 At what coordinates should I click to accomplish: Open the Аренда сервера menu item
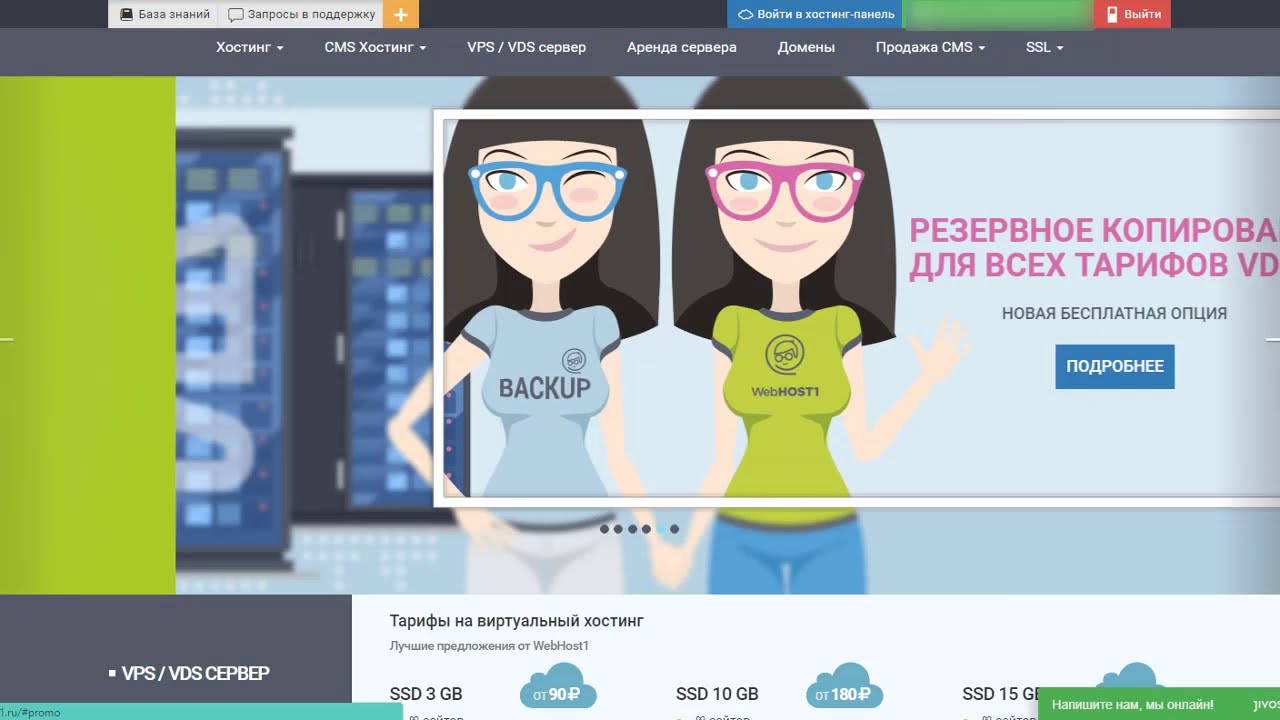click(x=682, y=47)
